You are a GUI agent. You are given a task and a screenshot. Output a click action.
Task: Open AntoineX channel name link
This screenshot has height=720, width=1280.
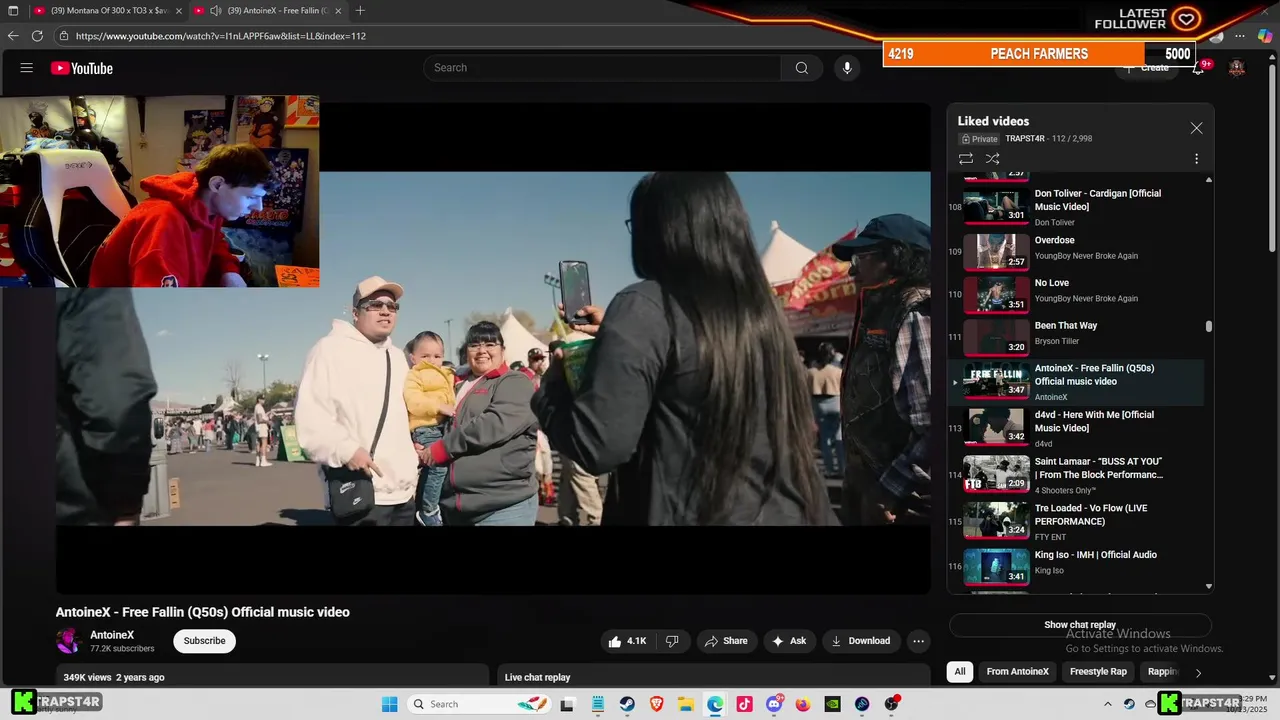112,635
